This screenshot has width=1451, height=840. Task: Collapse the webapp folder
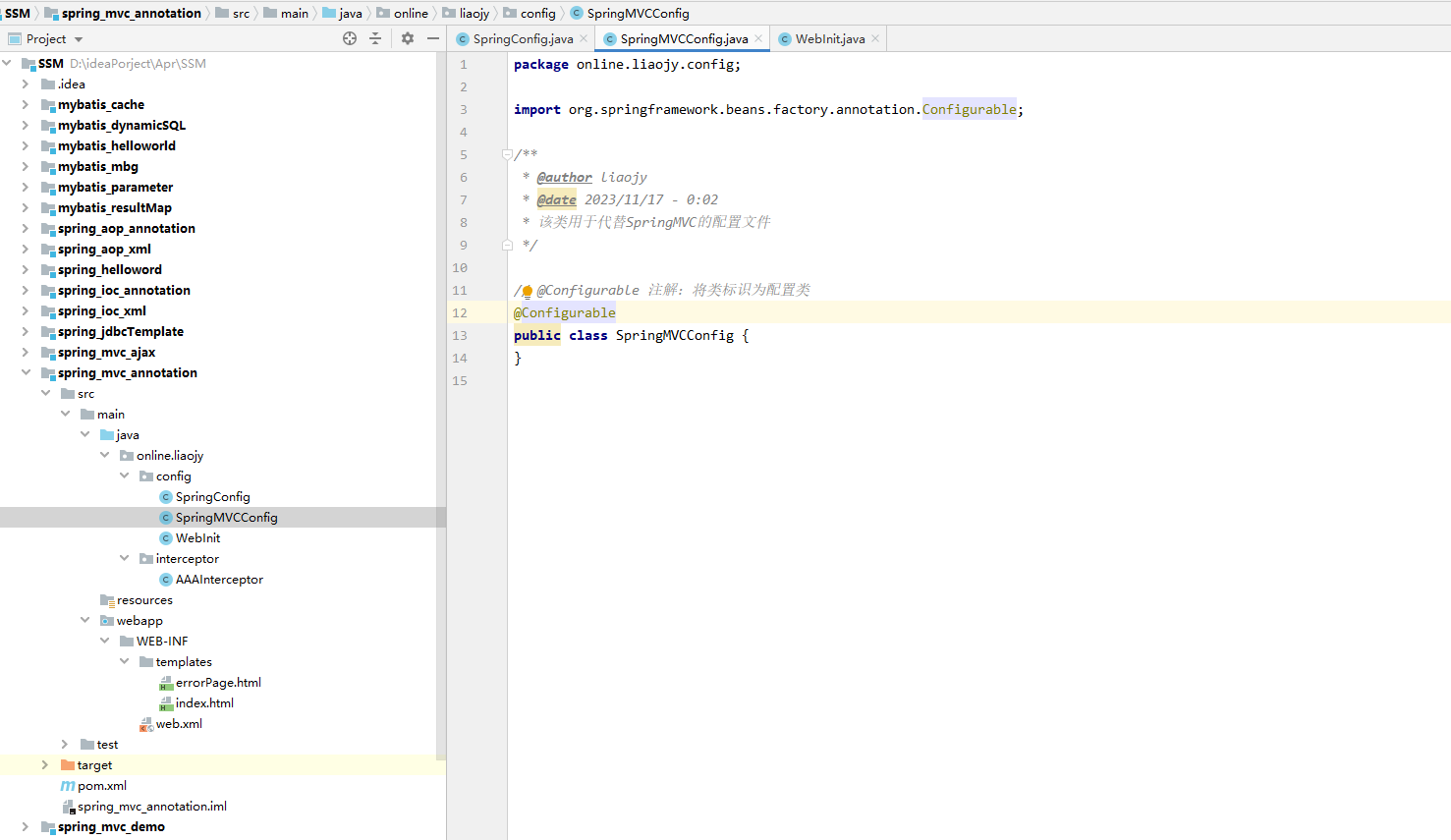click(x=84, y=620)
